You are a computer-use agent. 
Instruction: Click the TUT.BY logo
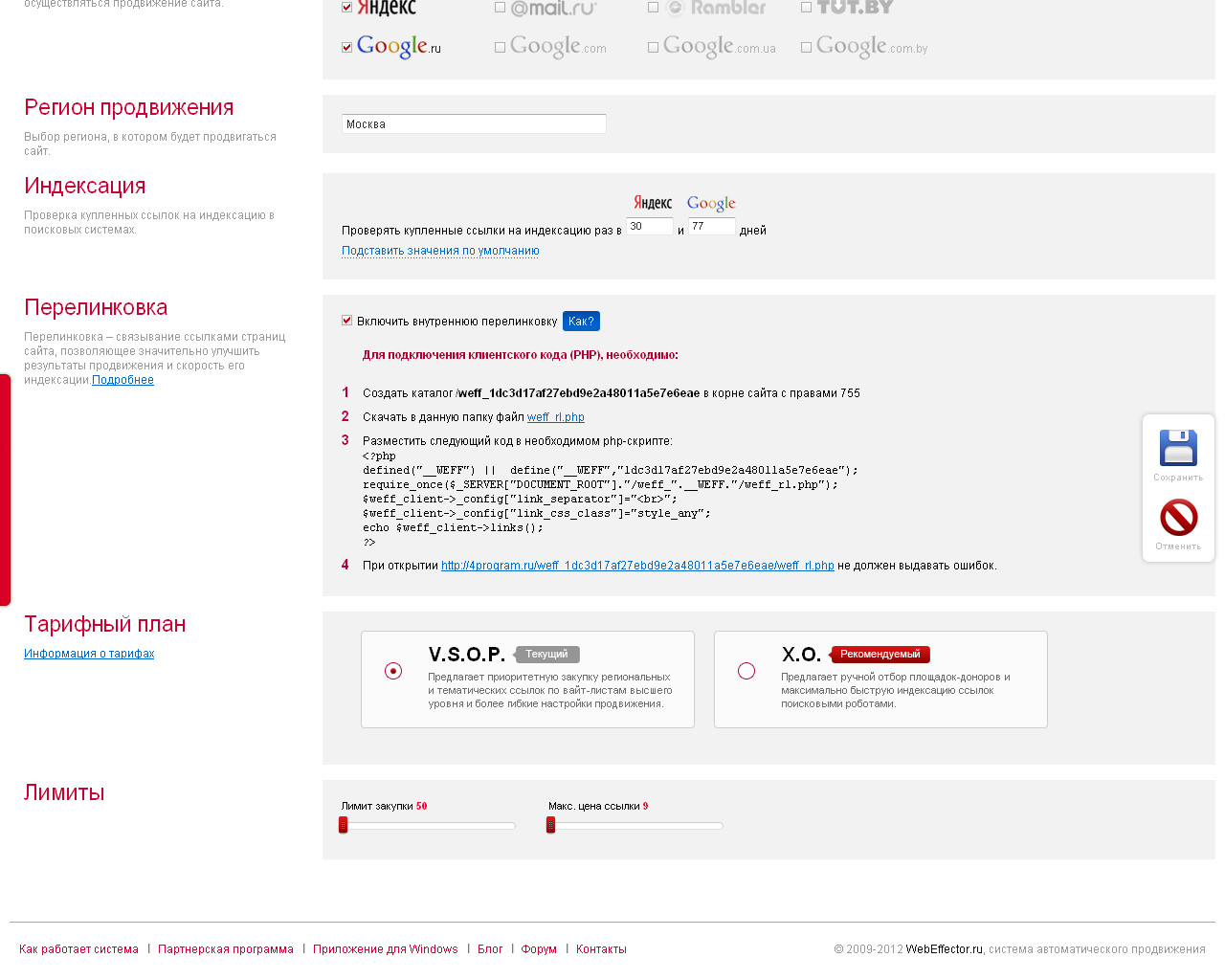(x=855, y=7)
